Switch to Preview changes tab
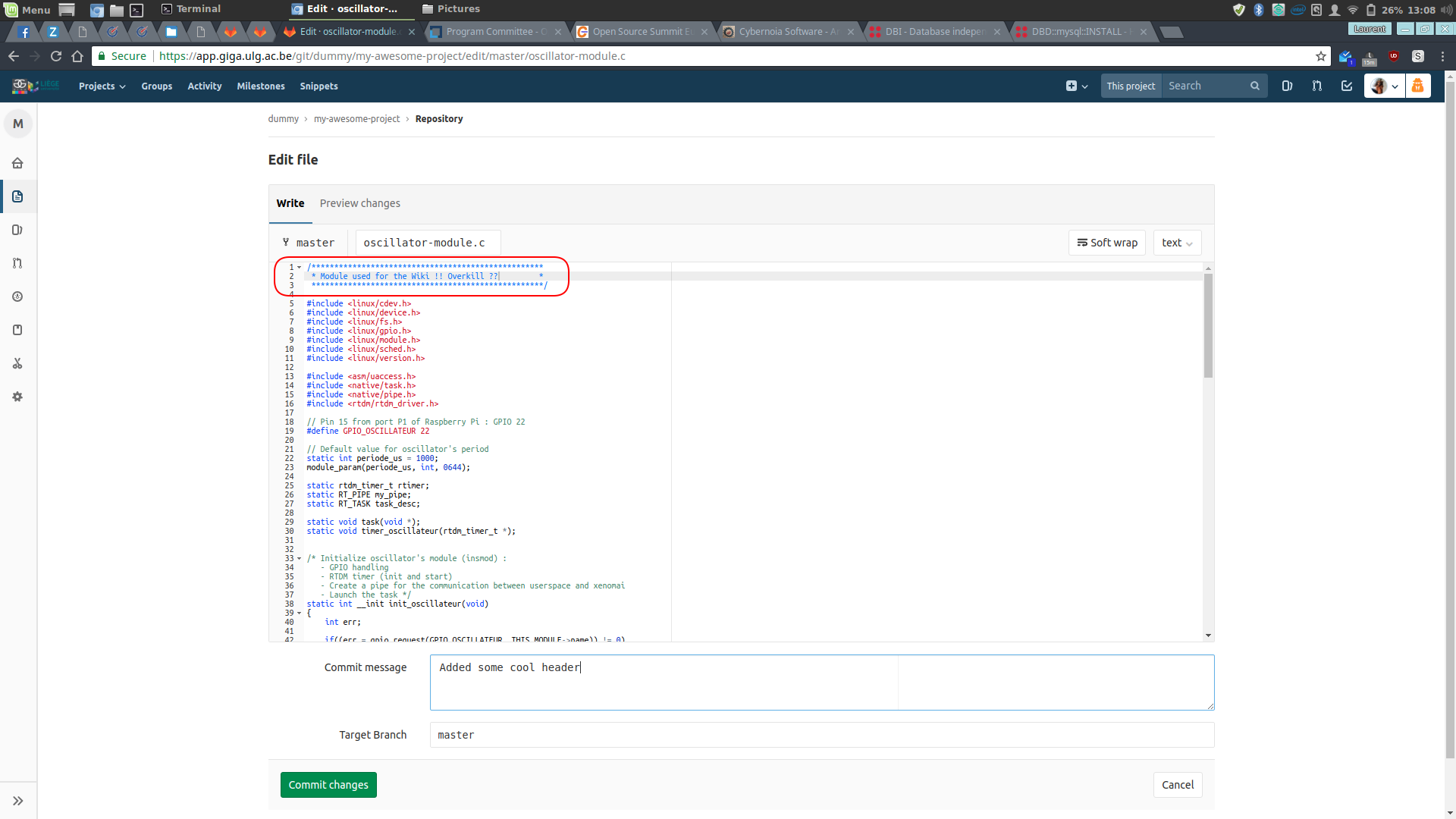This screenshot has width=1456, height=819. click(359, 203)
